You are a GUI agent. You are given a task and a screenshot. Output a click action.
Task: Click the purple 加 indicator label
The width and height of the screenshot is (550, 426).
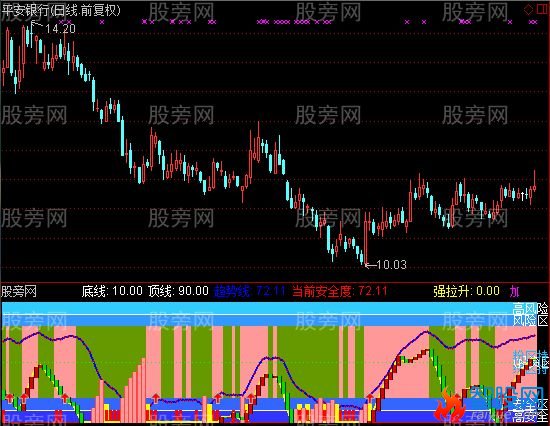tap(515, 291)
